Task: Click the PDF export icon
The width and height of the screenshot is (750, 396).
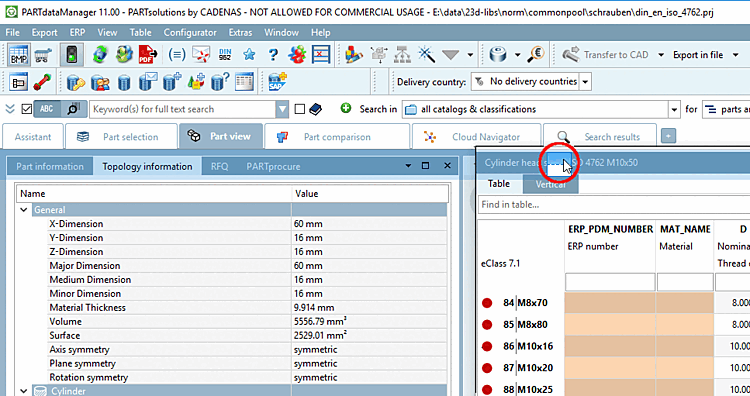Action: point(148,55)
